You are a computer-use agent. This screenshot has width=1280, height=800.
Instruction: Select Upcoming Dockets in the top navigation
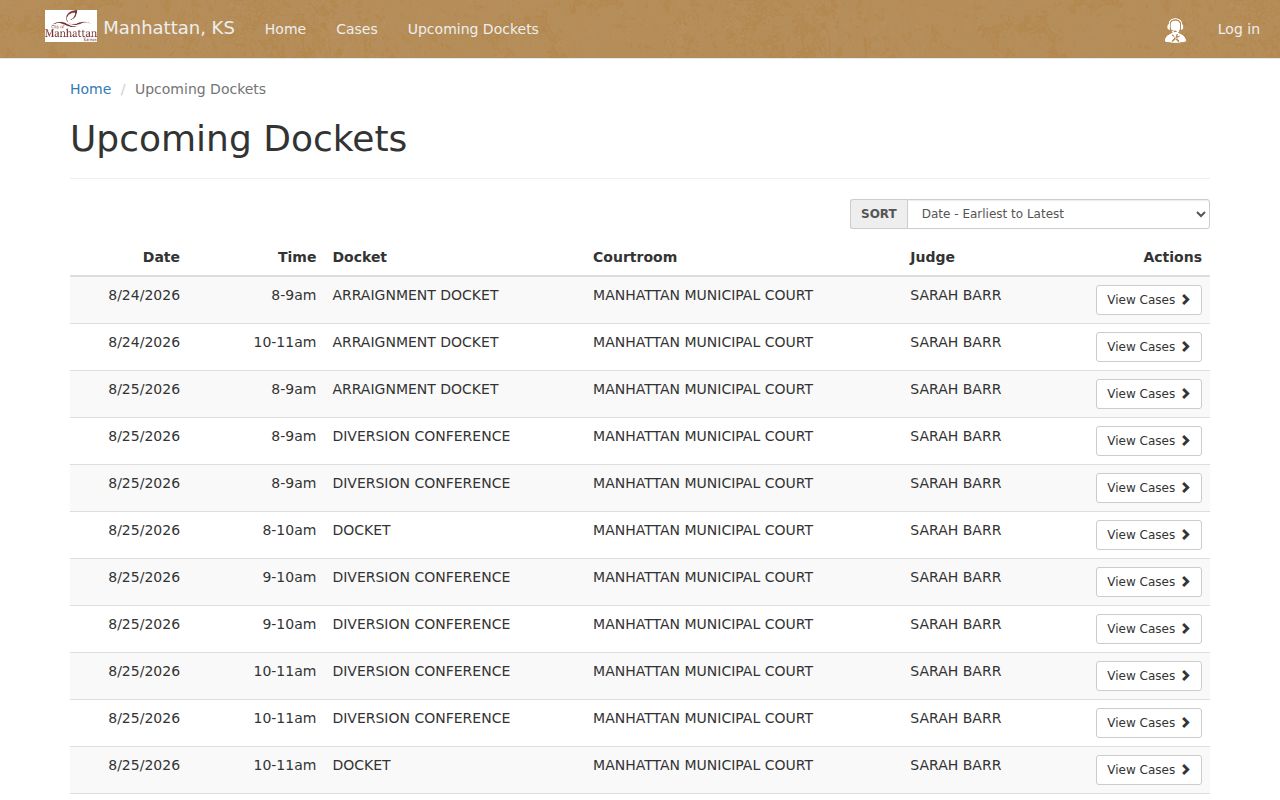click(473, 29)
